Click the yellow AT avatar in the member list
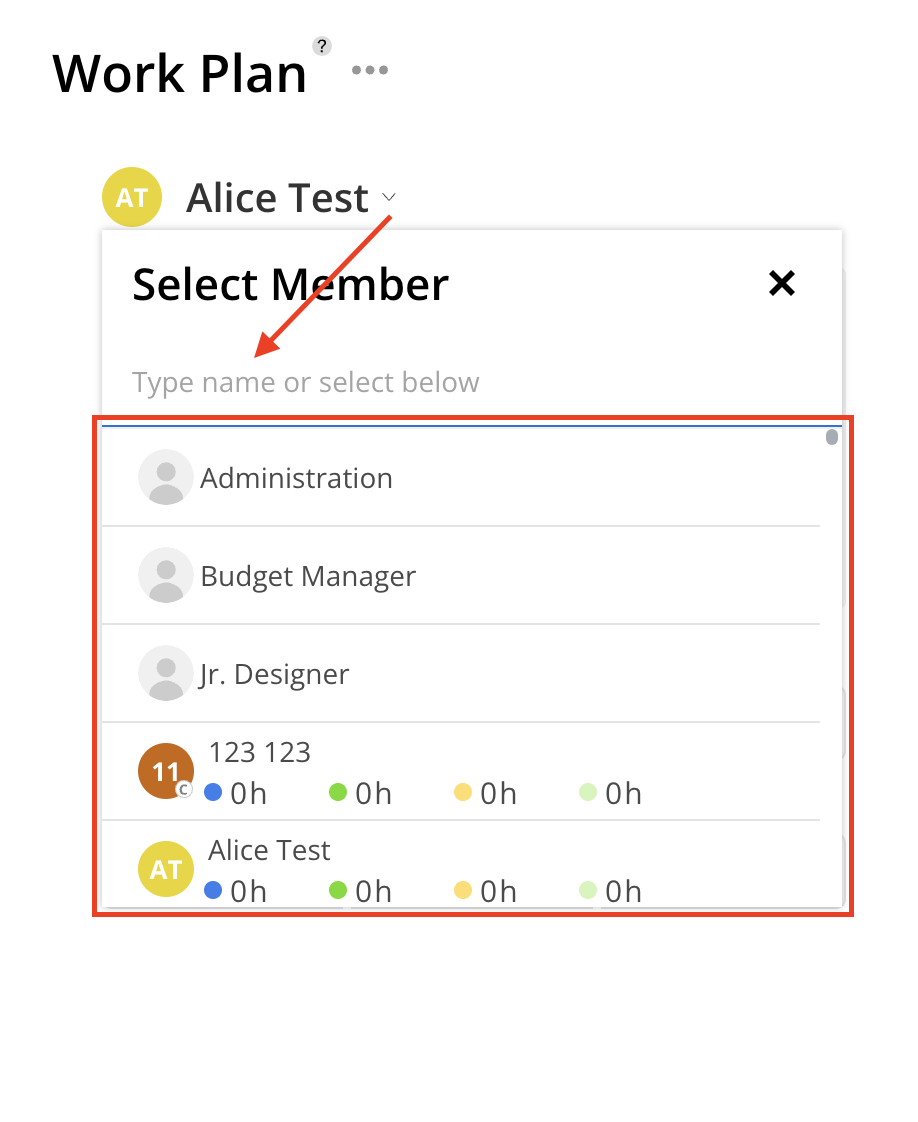Image resolution: width=918 pixels, height=1122 pixels. coord(165,869)
